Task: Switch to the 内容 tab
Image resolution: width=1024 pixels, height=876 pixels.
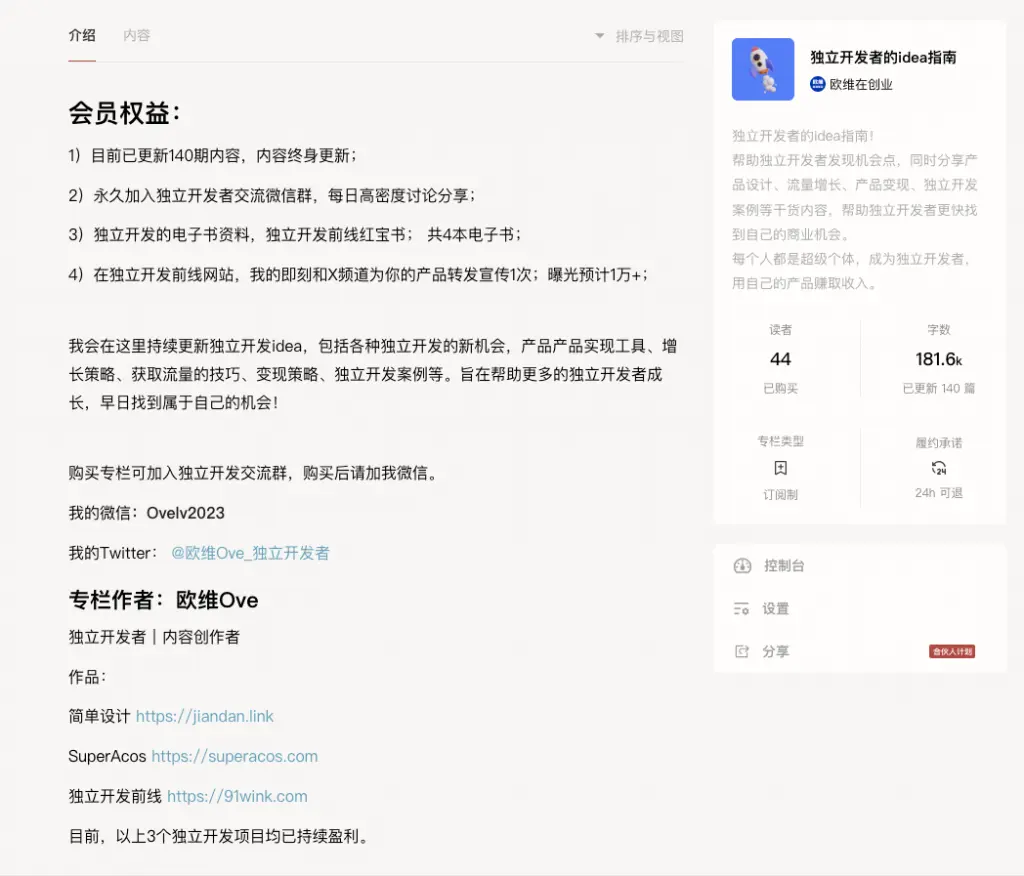Action: [x=137, y=36]
